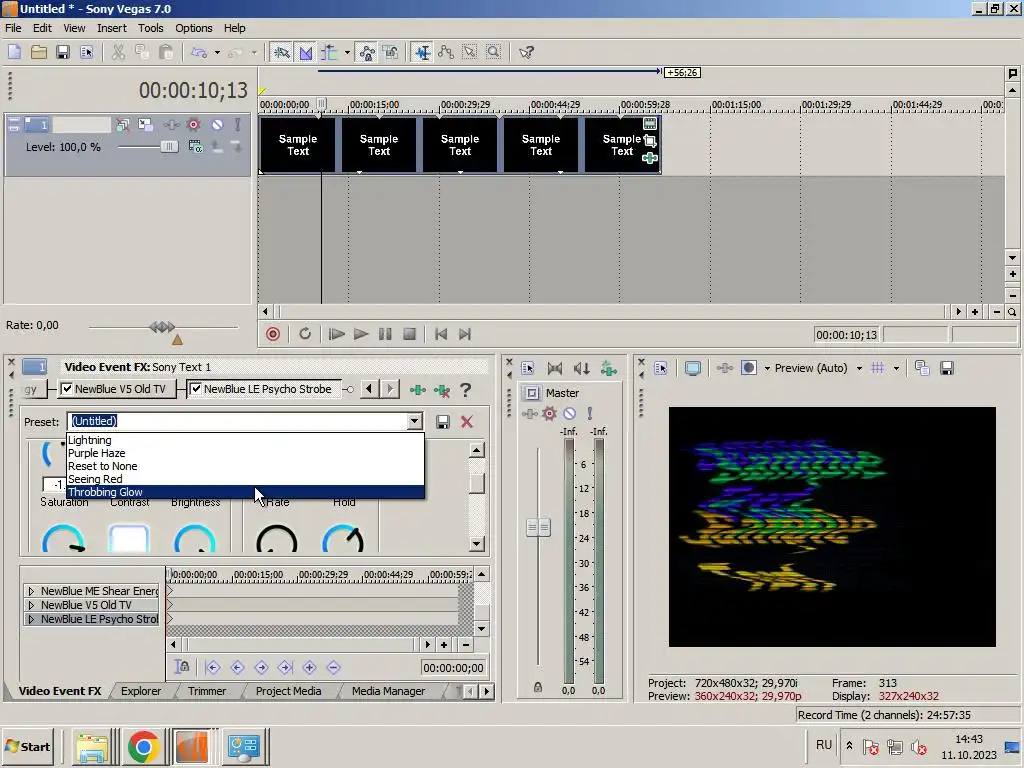Open the Tools menu
This screenshot has width=1024, height=768.
click(150, 28)
